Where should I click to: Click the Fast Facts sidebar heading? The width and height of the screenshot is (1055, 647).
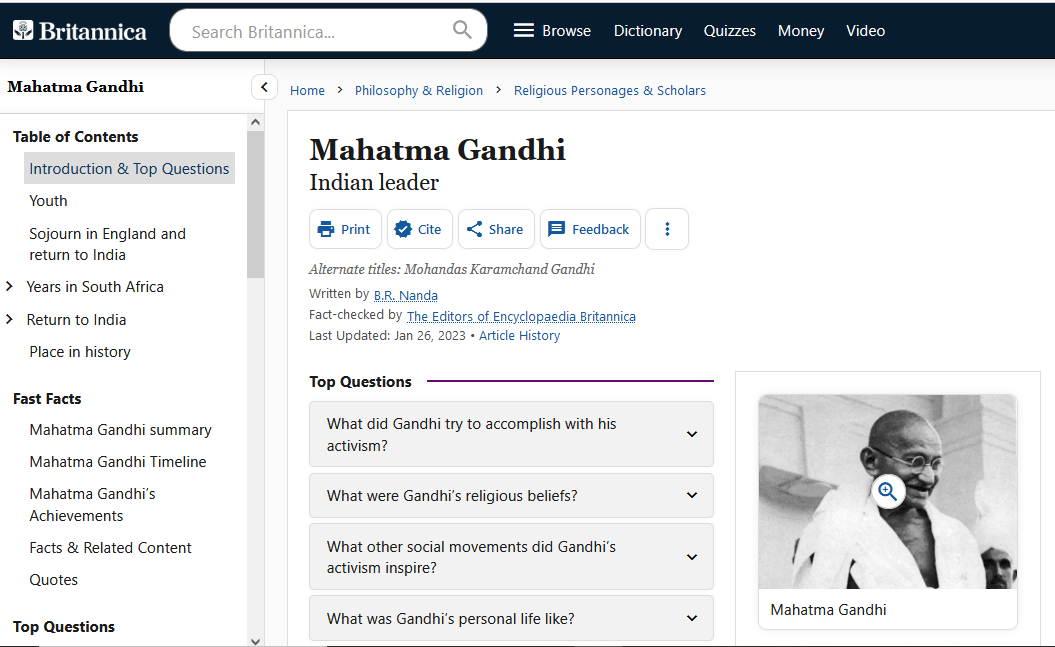tap(47, 399)
